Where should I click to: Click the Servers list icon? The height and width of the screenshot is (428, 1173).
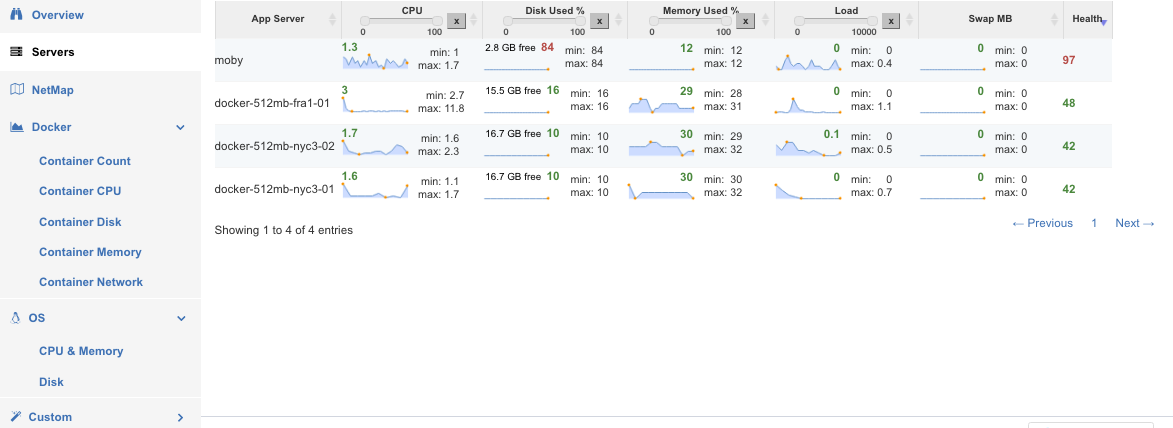[x=16, y=52]
